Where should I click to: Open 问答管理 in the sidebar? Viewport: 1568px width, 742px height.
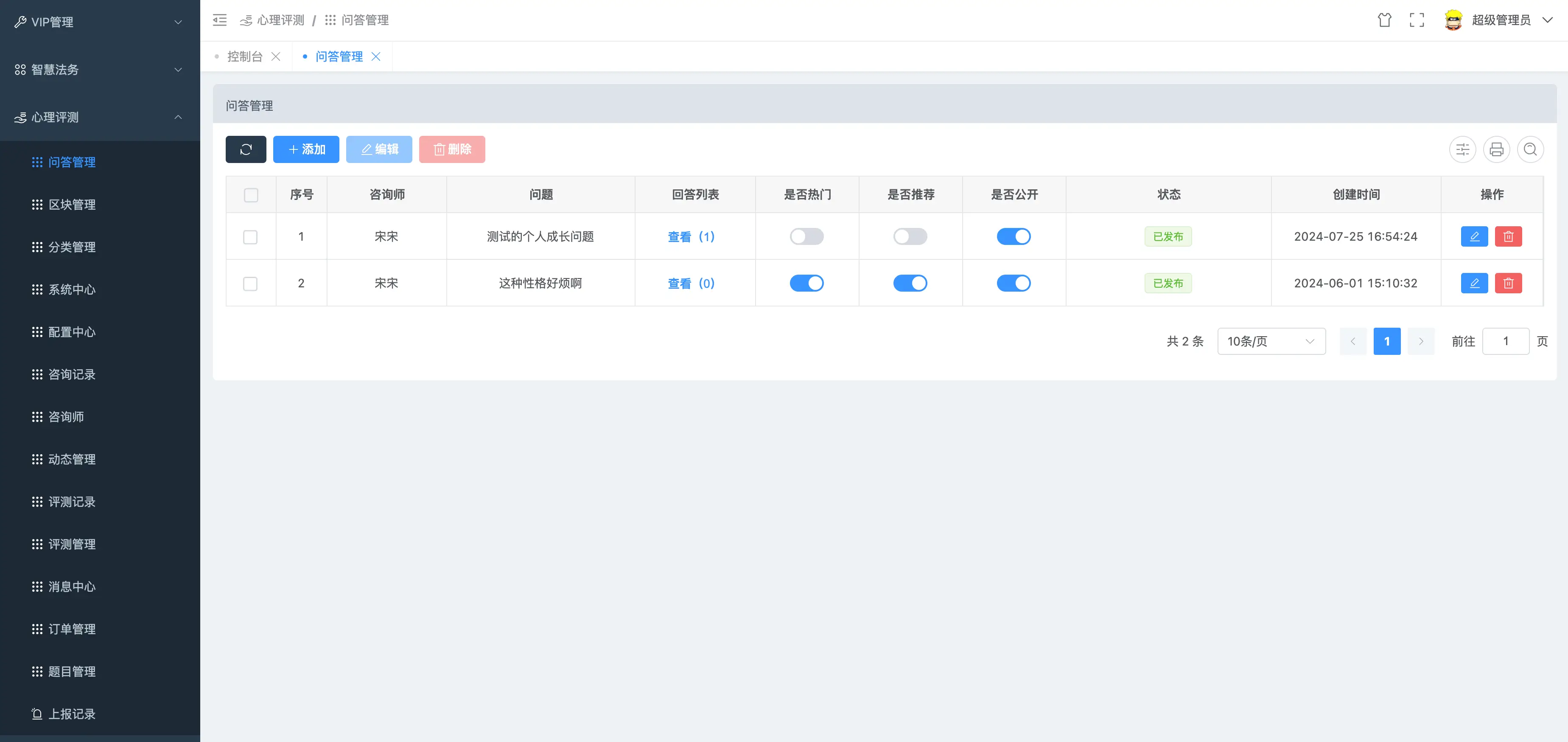[x=100, y=162]
